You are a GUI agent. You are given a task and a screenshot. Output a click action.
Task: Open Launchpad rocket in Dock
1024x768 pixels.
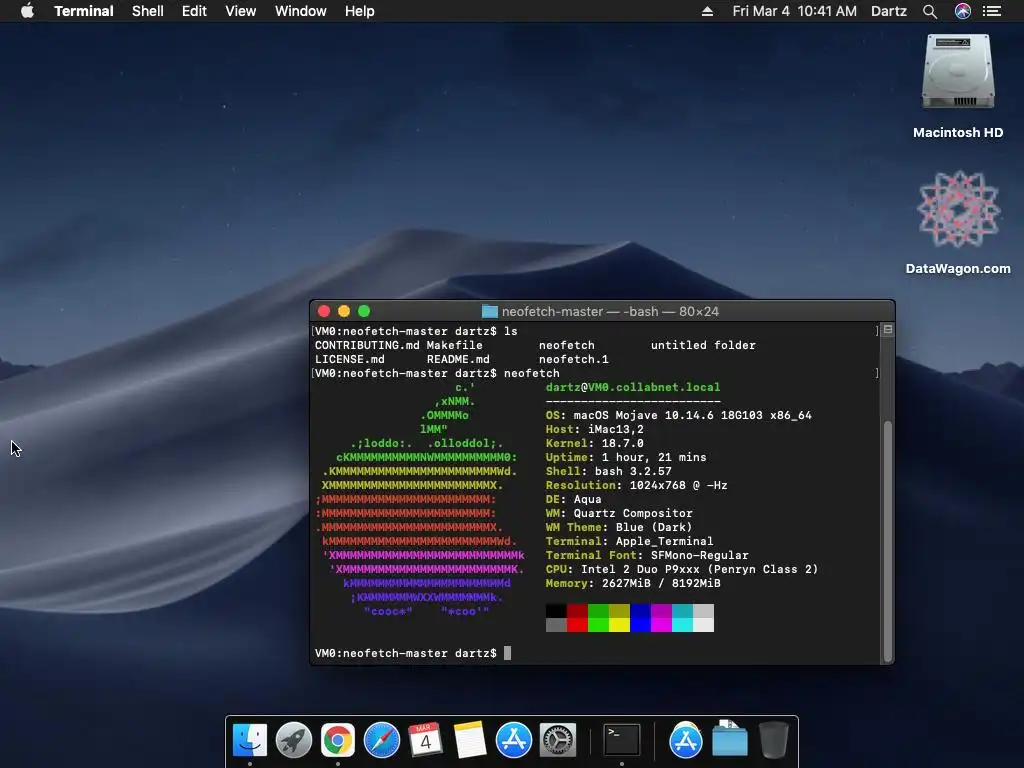(293, 740)
